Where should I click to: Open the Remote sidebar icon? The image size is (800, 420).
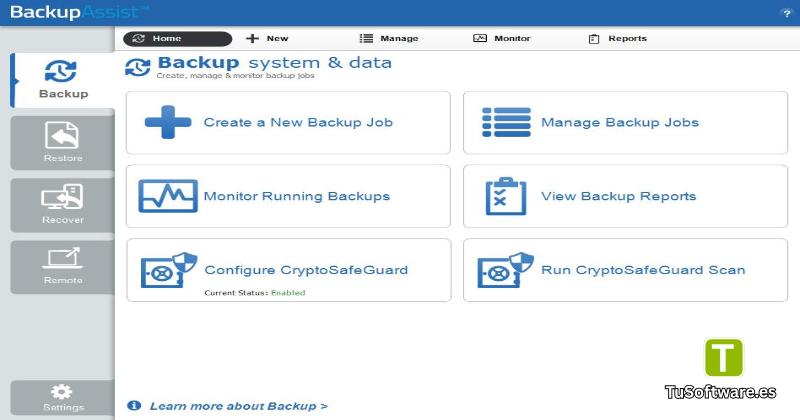coord(62,258)
